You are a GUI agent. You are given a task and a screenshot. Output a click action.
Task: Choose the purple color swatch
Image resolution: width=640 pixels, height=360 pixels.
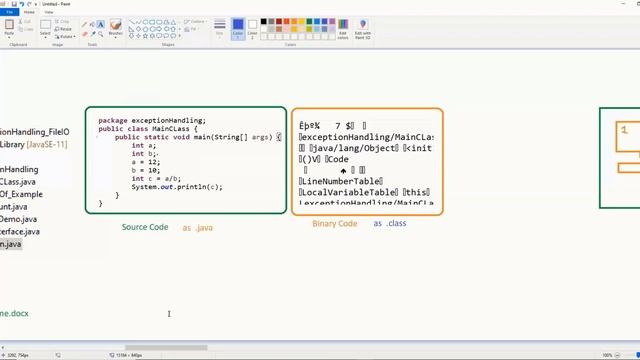tap(332, 22)
